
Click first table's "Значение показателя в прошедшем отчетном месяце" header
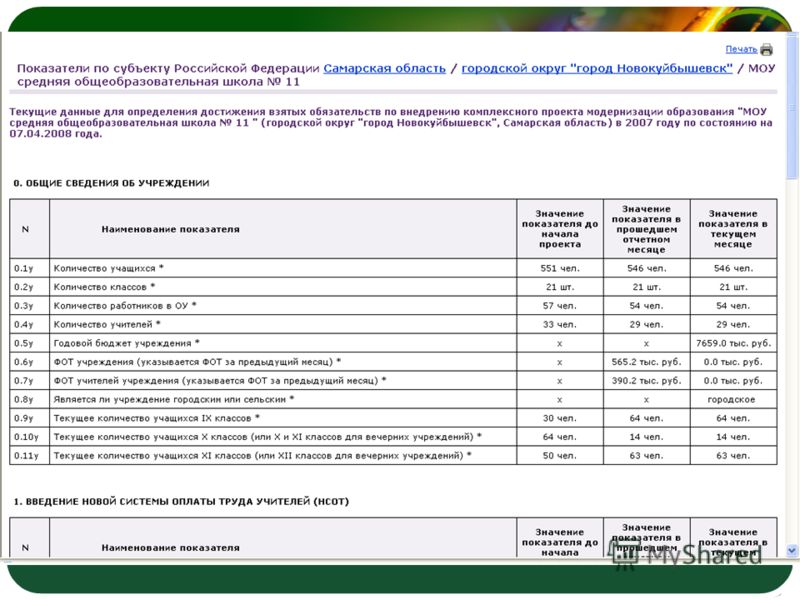pos(646,229)
